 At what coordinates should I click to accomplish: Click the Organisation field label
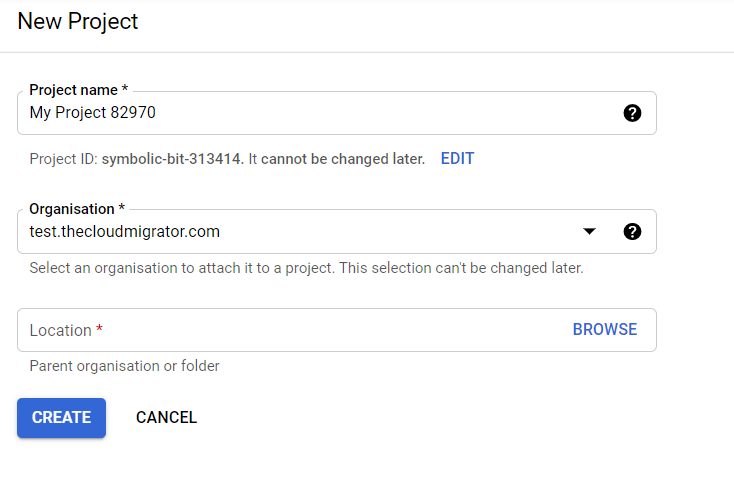[x=72, y=209]
